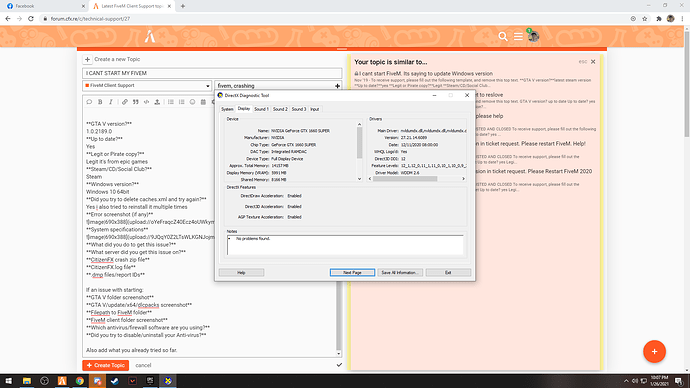The image size is (690, 388).
Task: Click the topic title input field
Action: tap(212, 73)
